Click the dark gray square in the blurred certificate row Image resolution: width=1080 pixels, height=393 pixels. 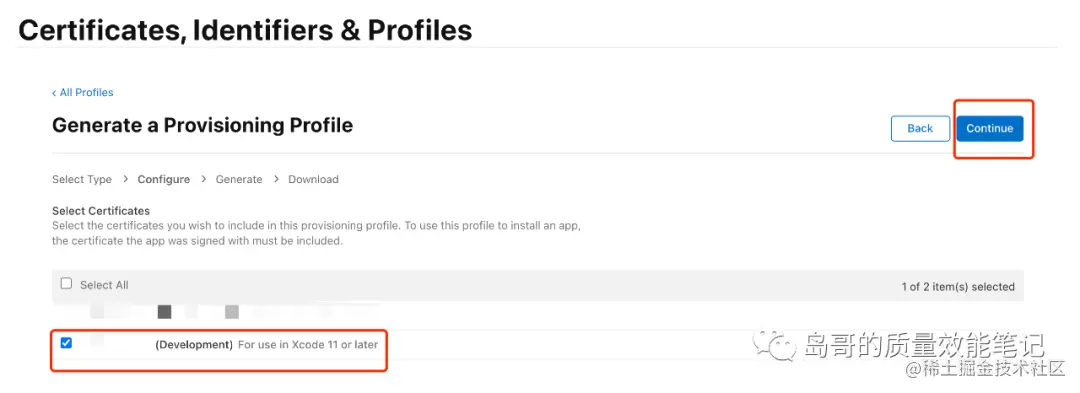(x=164, y=312)
